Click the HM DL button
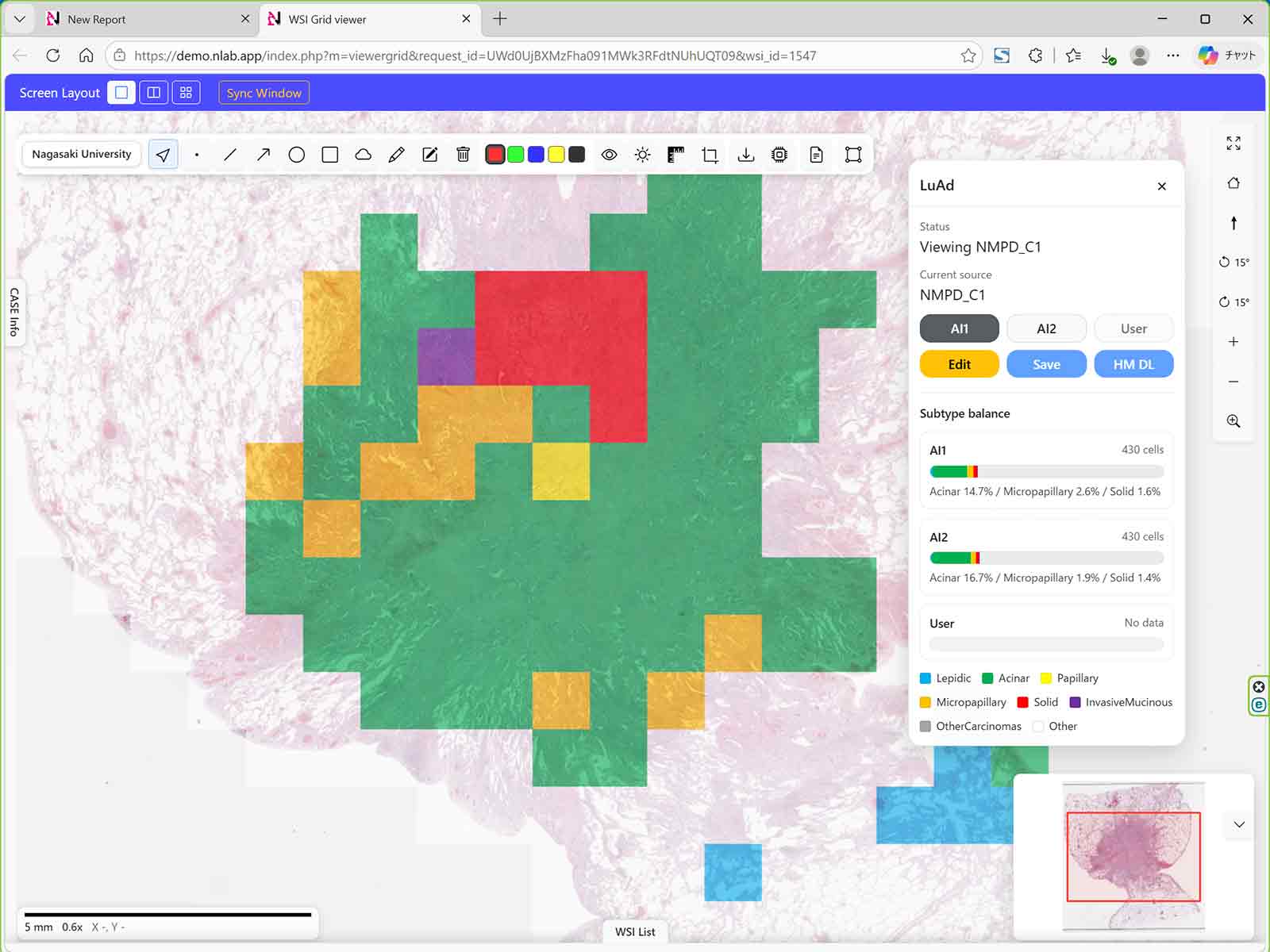1270x952 pixels. [x=1133, y=364]
